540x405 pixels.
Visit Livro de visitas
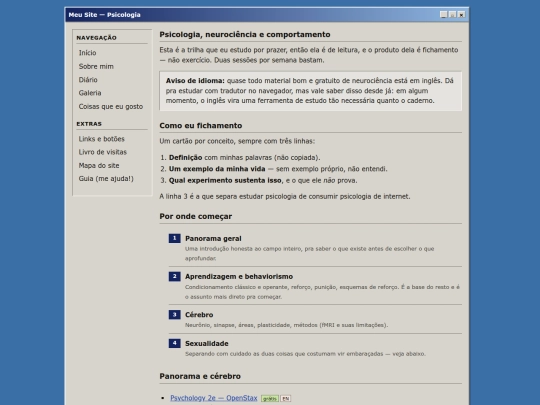point(103,152)
